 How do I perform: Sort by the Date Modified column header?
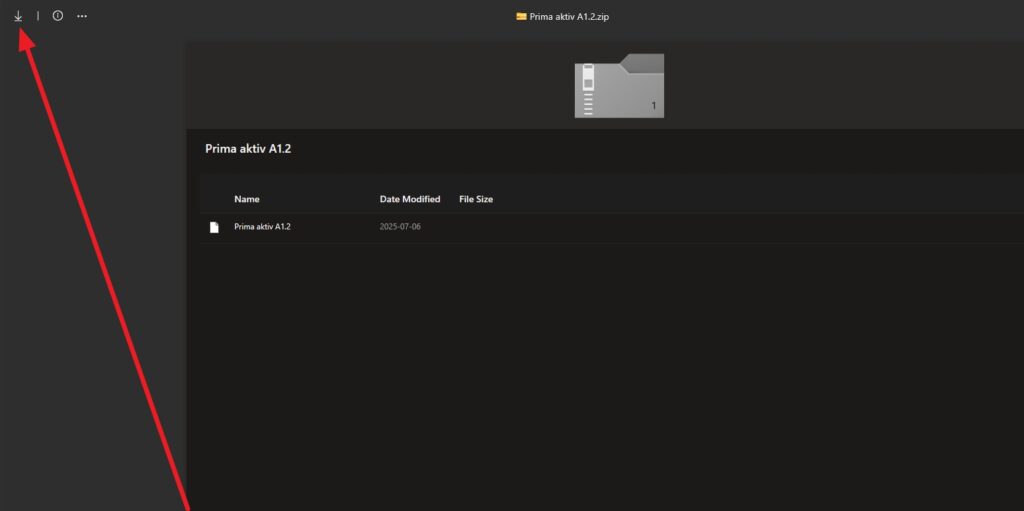coord(410,199)
